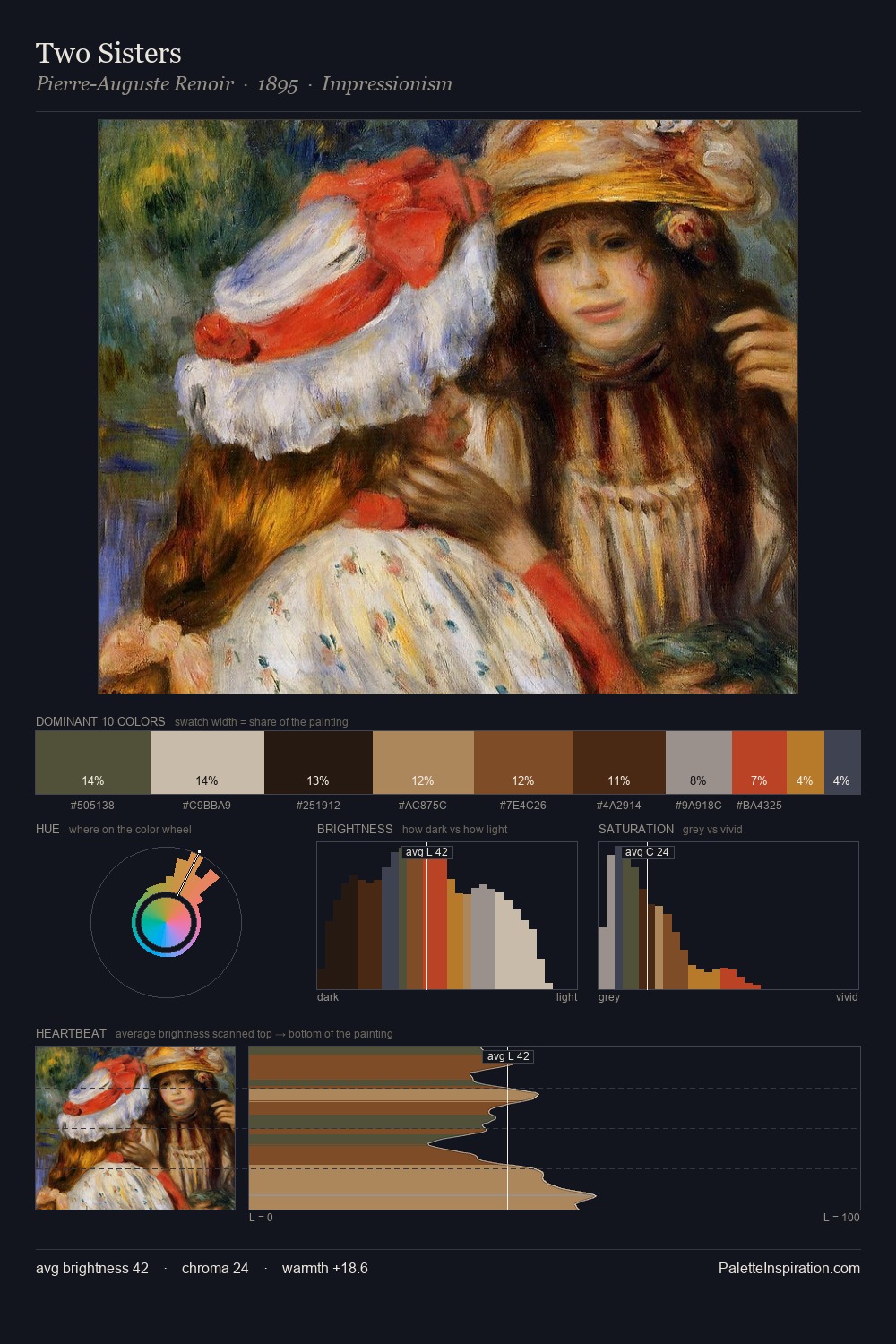Image resolution: width=896 pixels, height=1344 pixels.
Task: Click the hex code #BA4325 label
Action: (759, 806)
